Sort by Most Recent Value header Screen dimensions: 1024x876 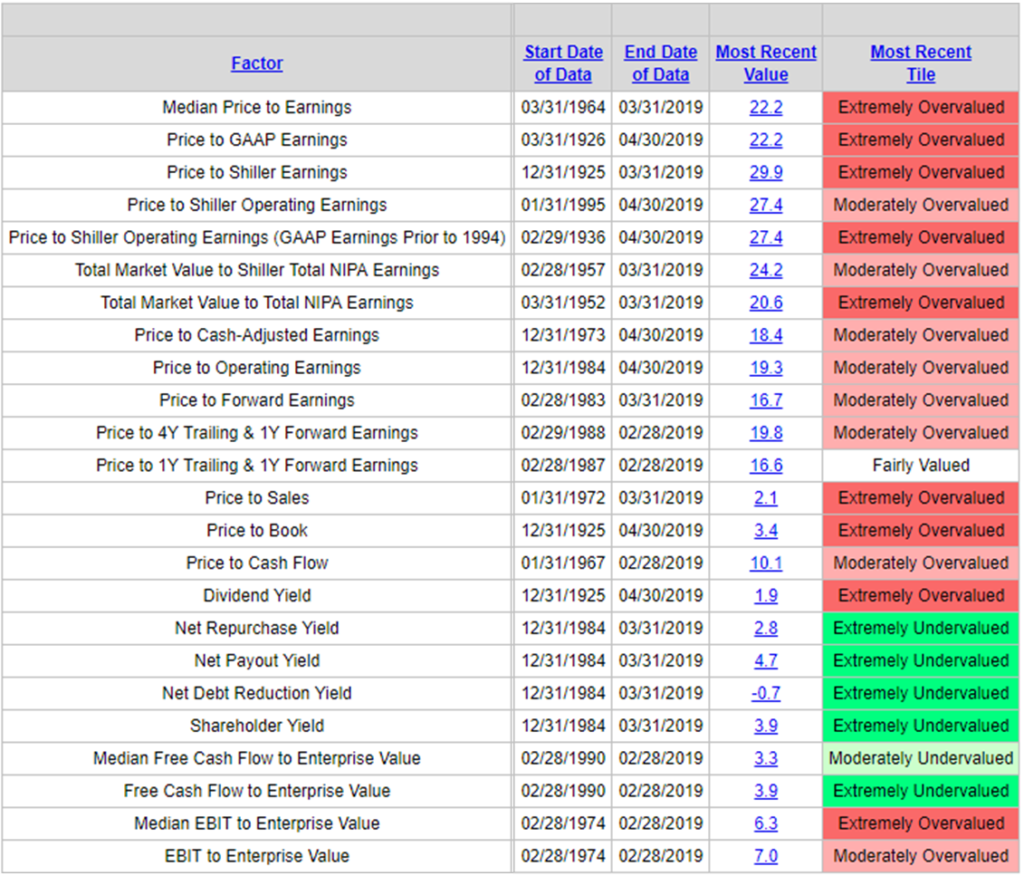pyautogui.click(x=766, y=63)
